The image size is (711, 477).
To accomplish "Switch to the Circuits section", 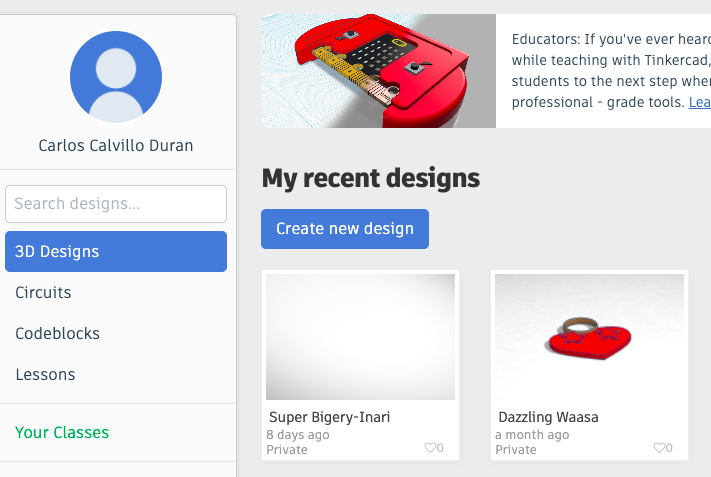I will point(43,293).
